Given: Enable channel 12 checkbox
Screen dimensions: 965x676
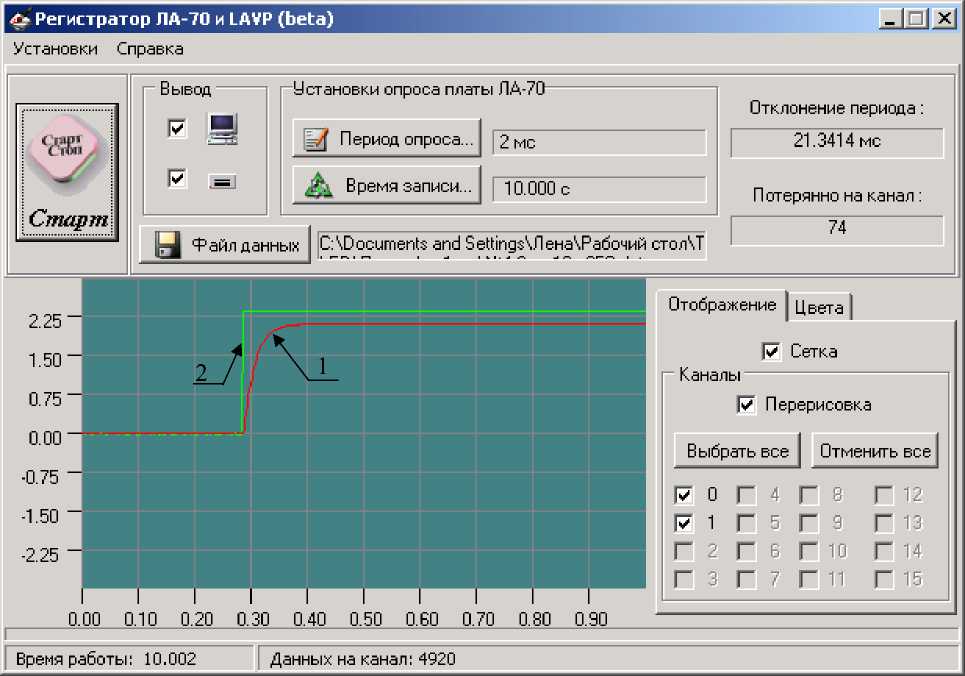Looking at the screenshot, I should click(884, 494).
